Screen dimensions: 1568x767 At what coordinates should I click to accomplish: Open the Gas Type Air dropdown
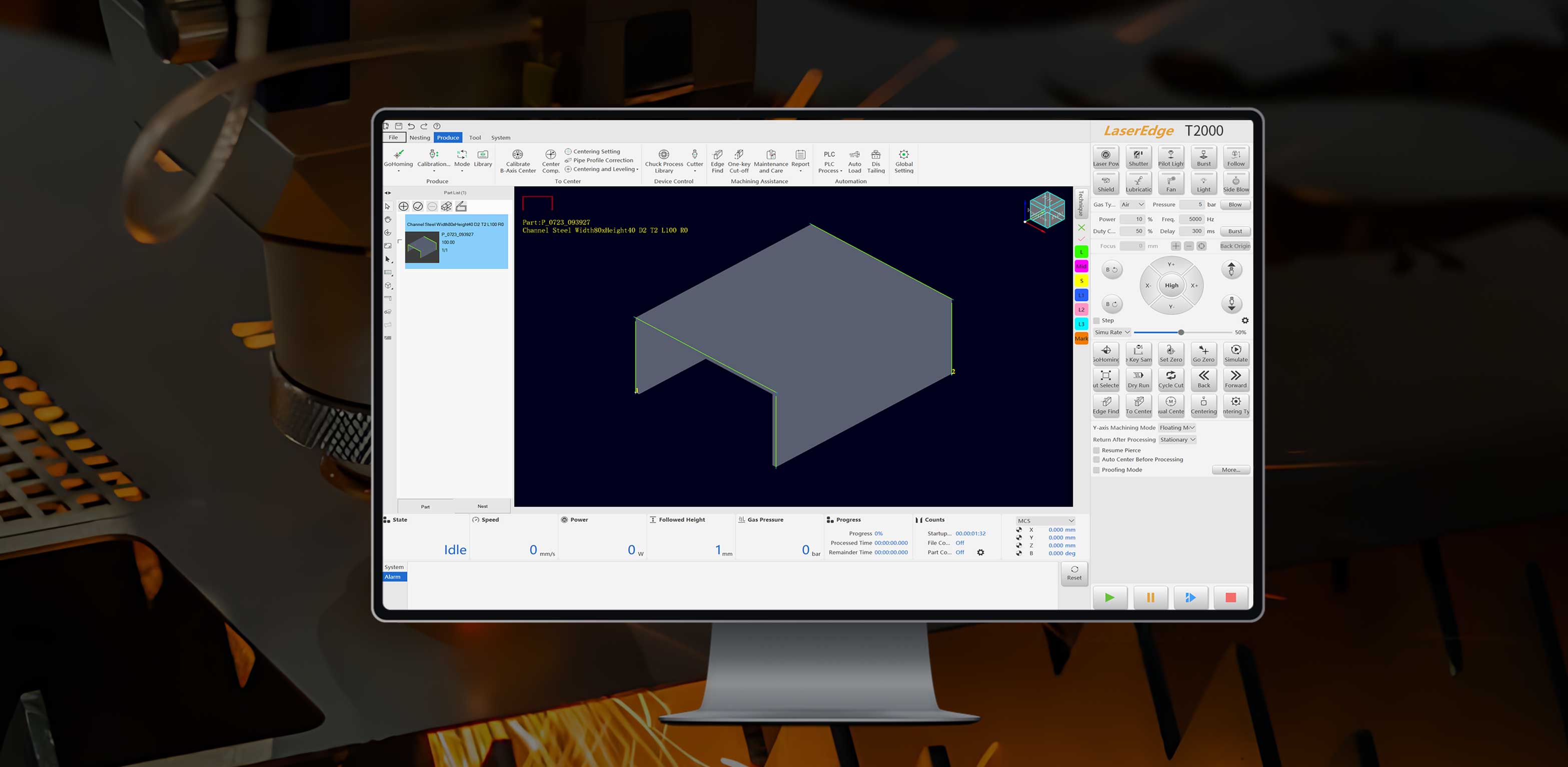(1133, 205)
